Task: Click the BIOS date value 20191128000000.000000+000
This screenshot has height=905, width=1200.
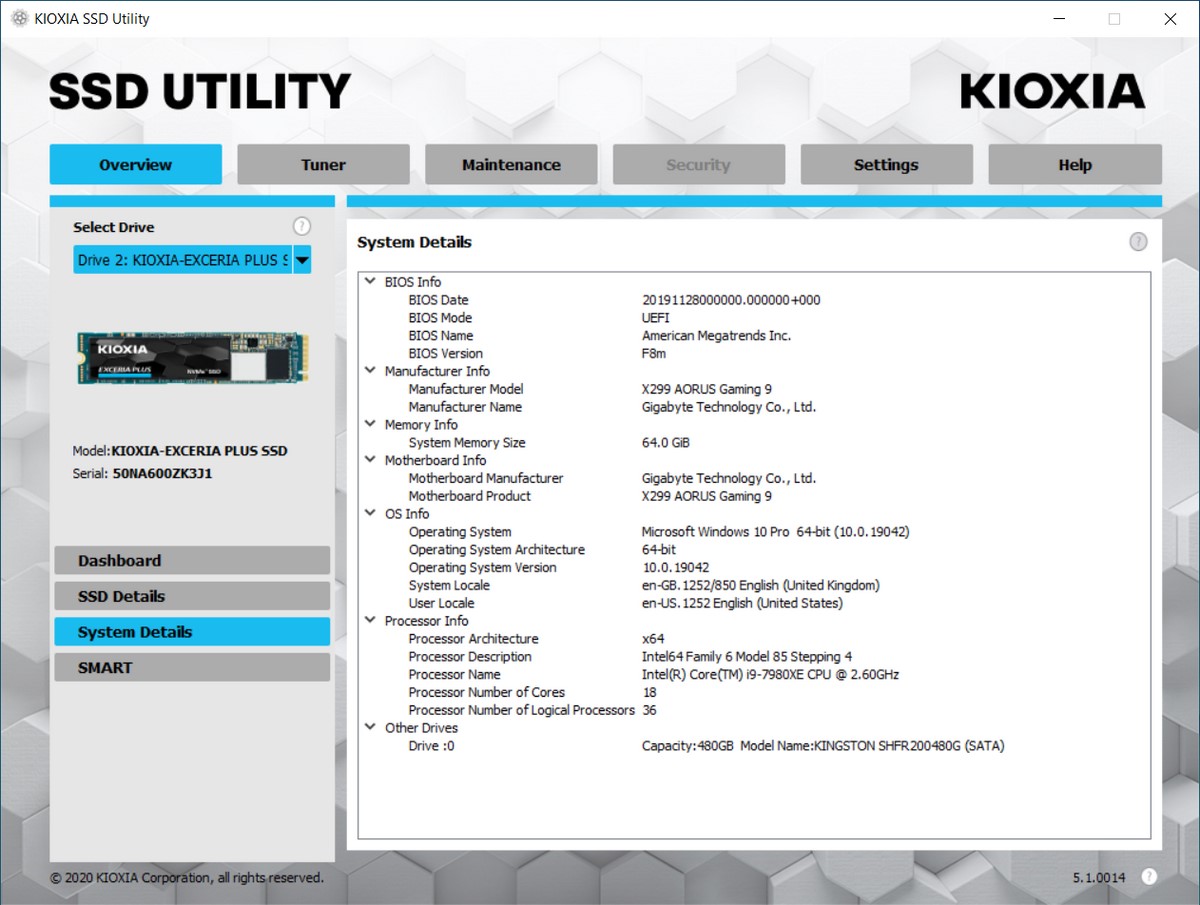Action: click(x=731, y=300)
